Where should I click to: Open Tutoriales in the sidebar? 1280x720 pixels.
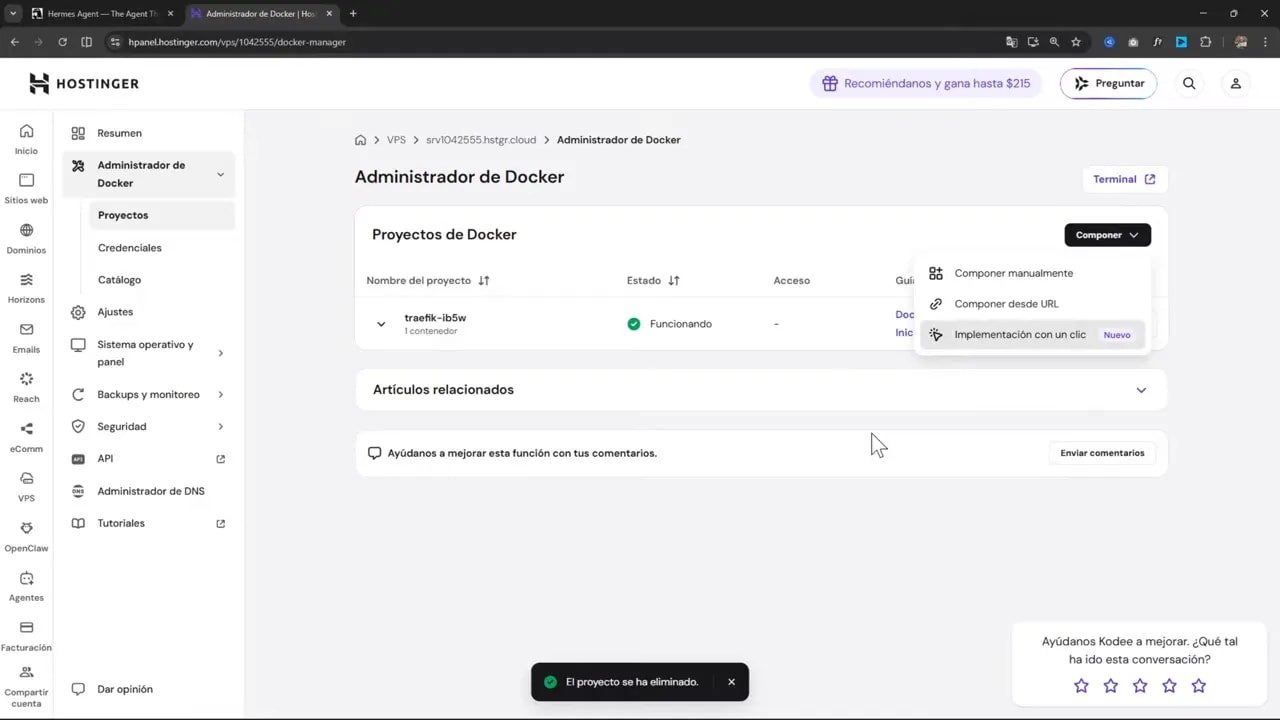(x=149, y=524)
